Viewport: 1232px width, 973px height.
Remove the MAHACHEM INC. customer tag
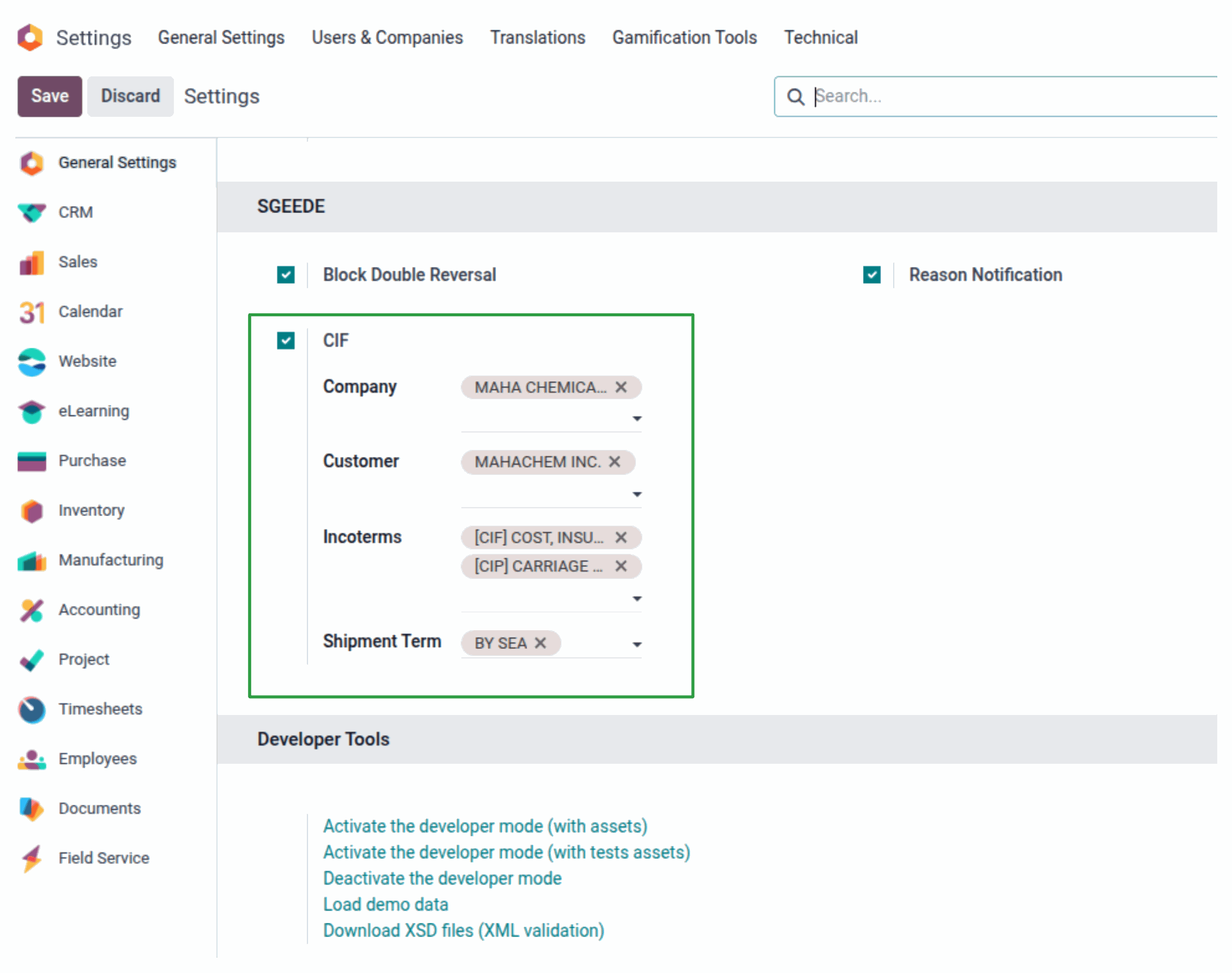[x=615, y=462]
